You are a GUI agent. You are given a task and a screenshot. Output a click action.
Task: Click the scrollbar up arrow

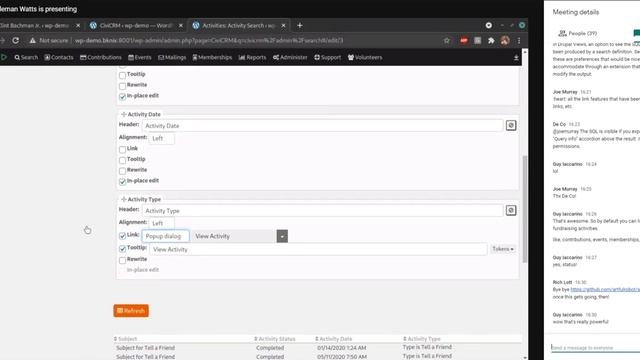pos(524,52)
